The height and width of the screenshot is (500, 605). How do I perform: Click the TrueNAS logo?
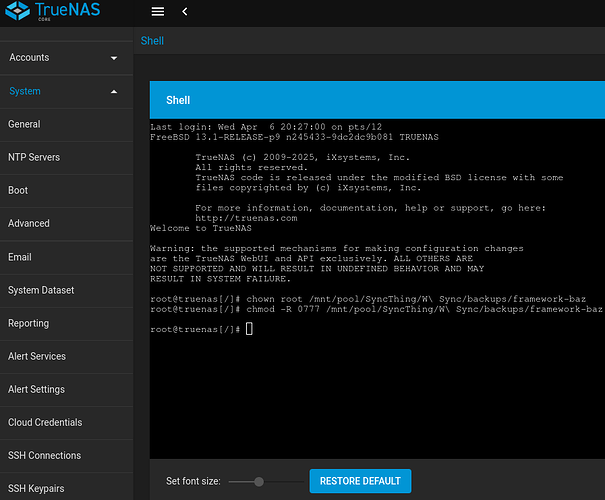(52, 11)
